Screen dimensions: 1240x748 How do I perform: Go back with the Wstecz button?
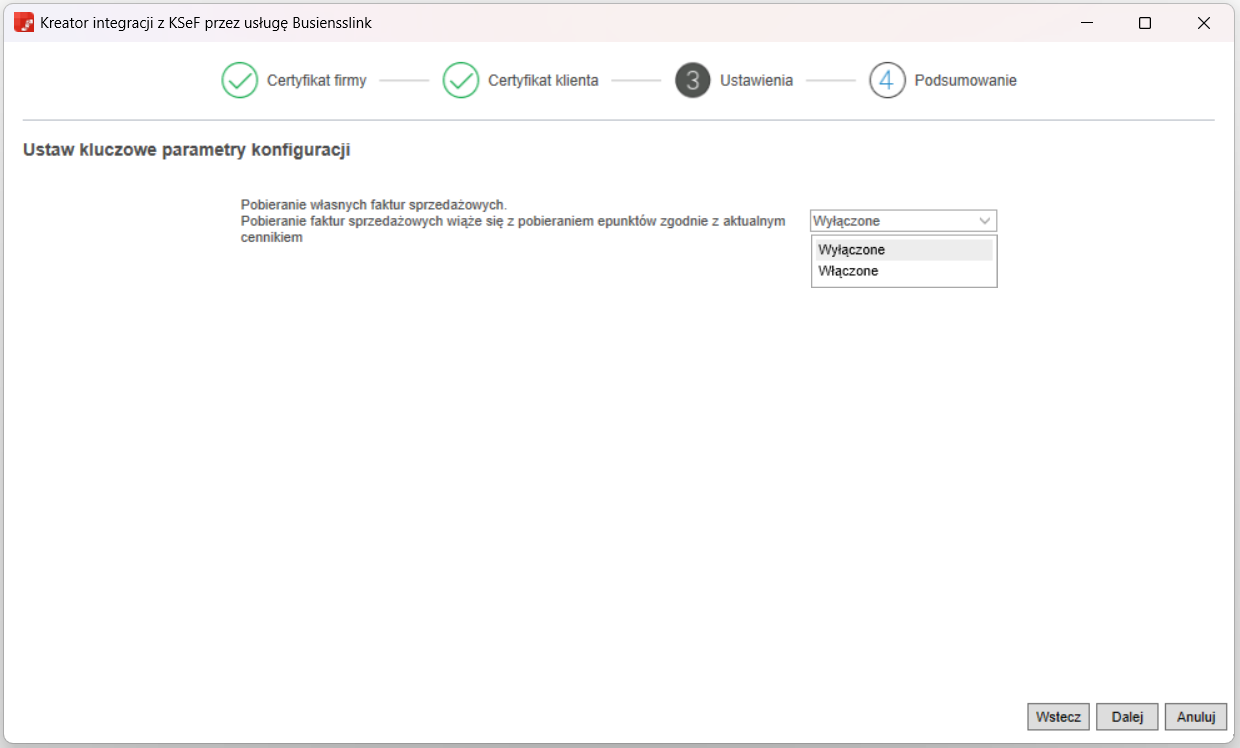[x=1058, y=717]
